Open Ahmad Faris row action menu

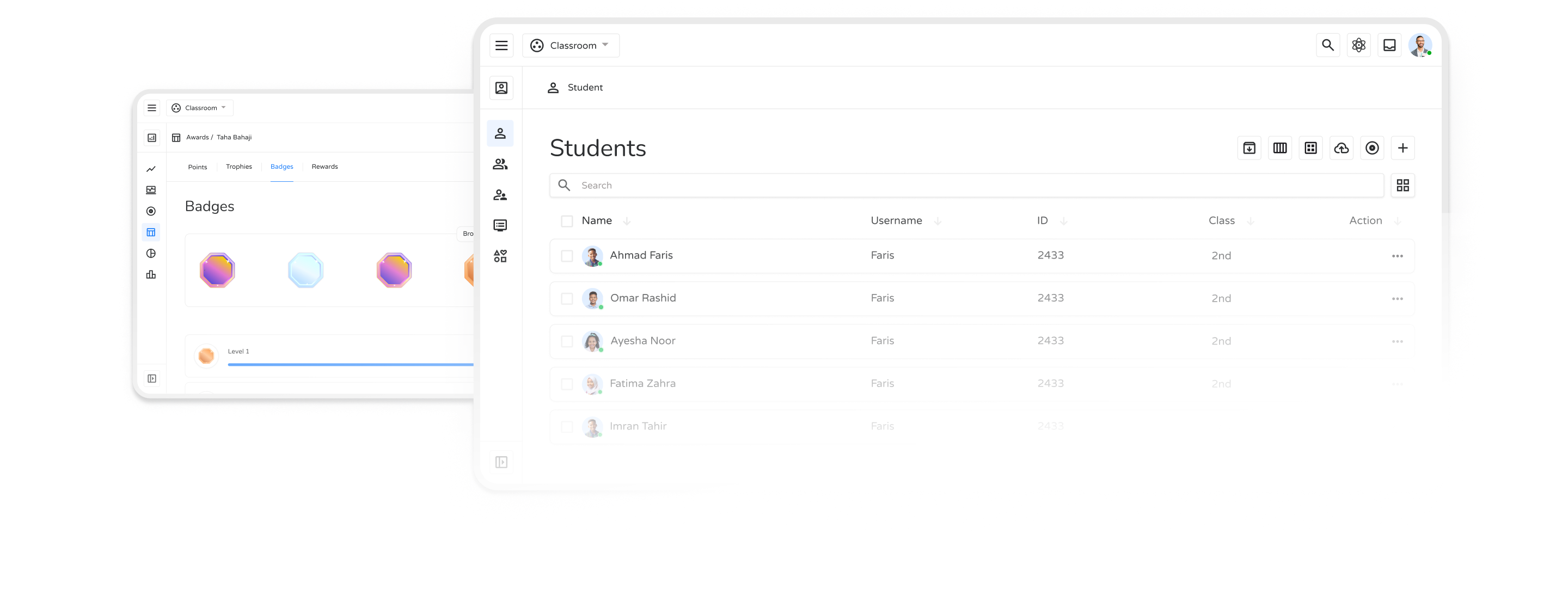coord(1397,256)
